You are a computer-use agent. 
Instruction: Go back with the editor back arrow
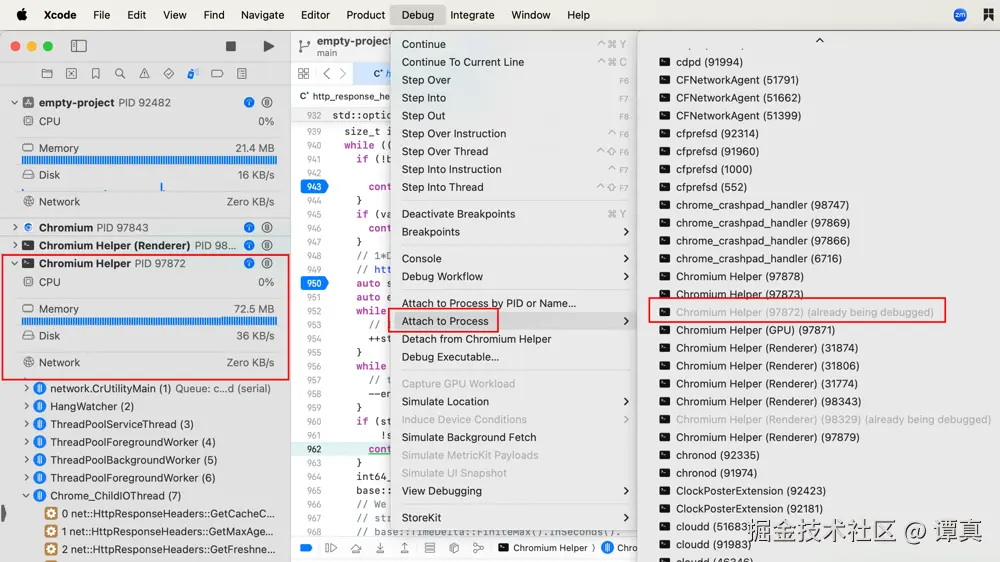tap(327, 73)
